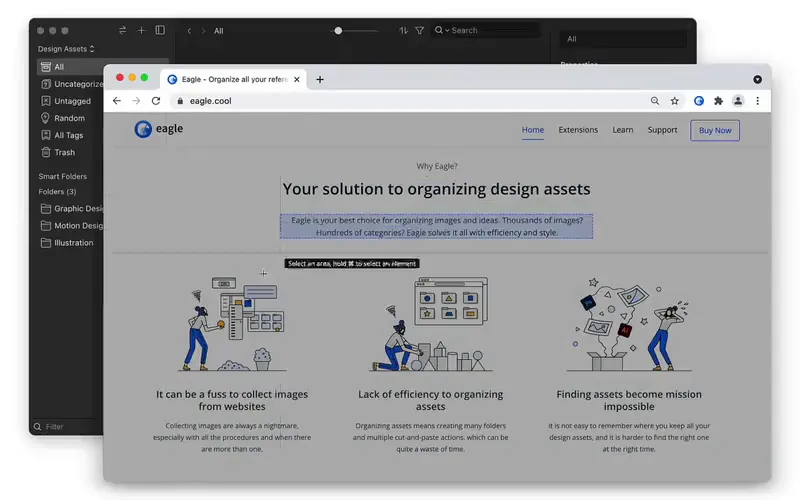800x500 pixels.
Task: Click the filter funnel icon in Eagle app
Action: click(419, 31)
